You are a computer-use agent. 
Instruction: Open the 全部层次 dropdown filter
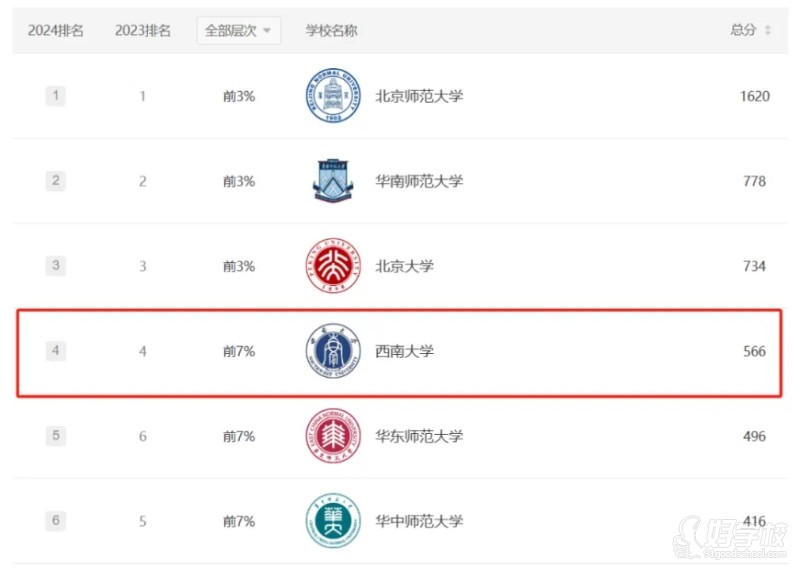click(238, 31)
